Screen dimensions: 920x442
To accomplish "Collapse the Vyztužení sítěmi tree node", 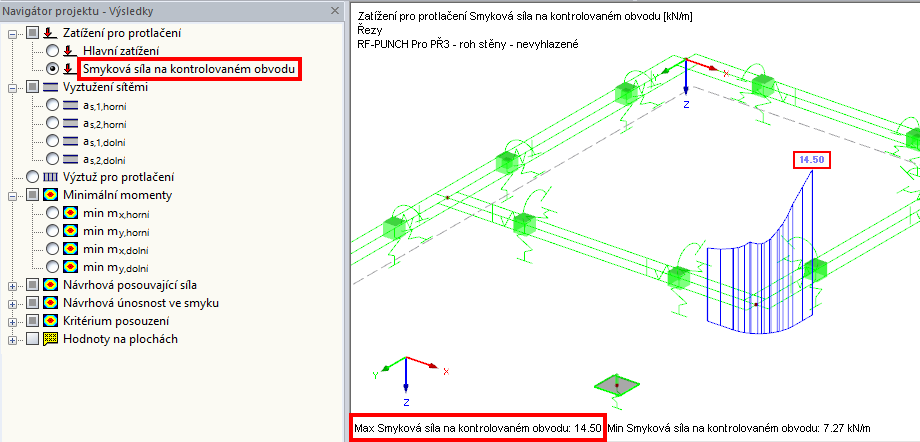I will point(13,88).
